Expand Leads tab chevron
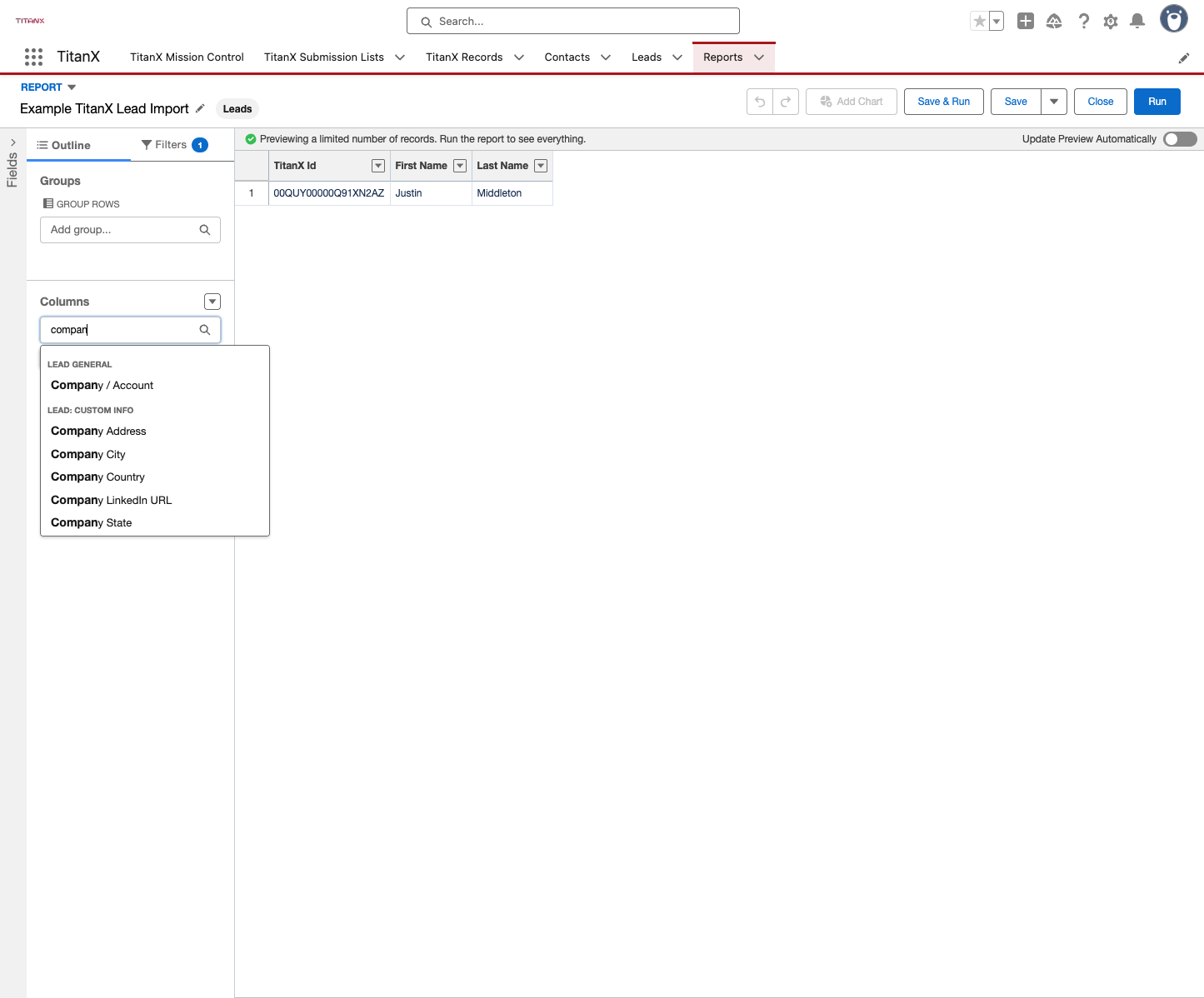This screenshot has width=1204, height=998. (677, 57)
